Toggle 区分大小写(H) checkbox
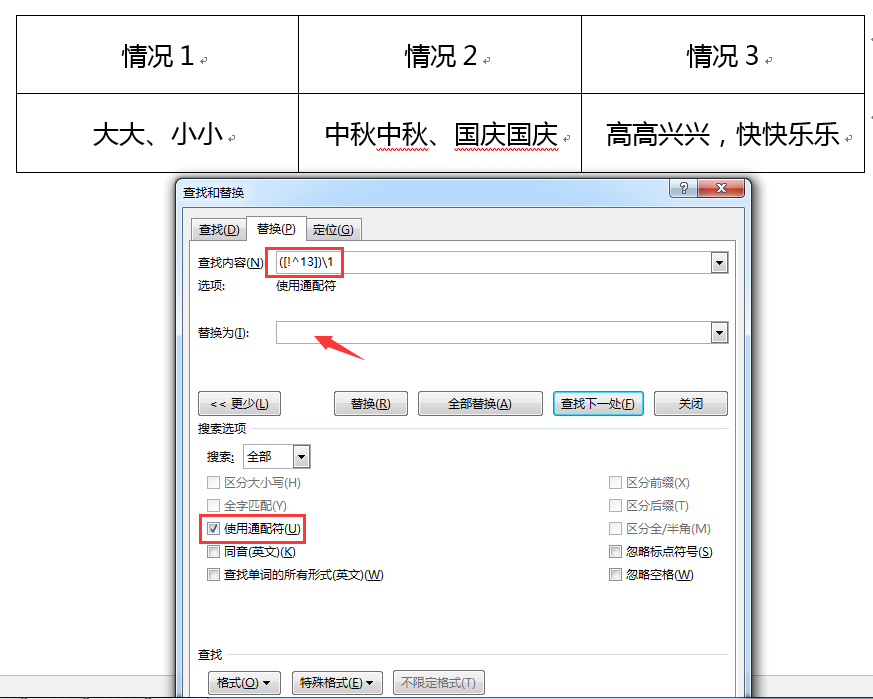The image size is (873, 699). (213, 482)
